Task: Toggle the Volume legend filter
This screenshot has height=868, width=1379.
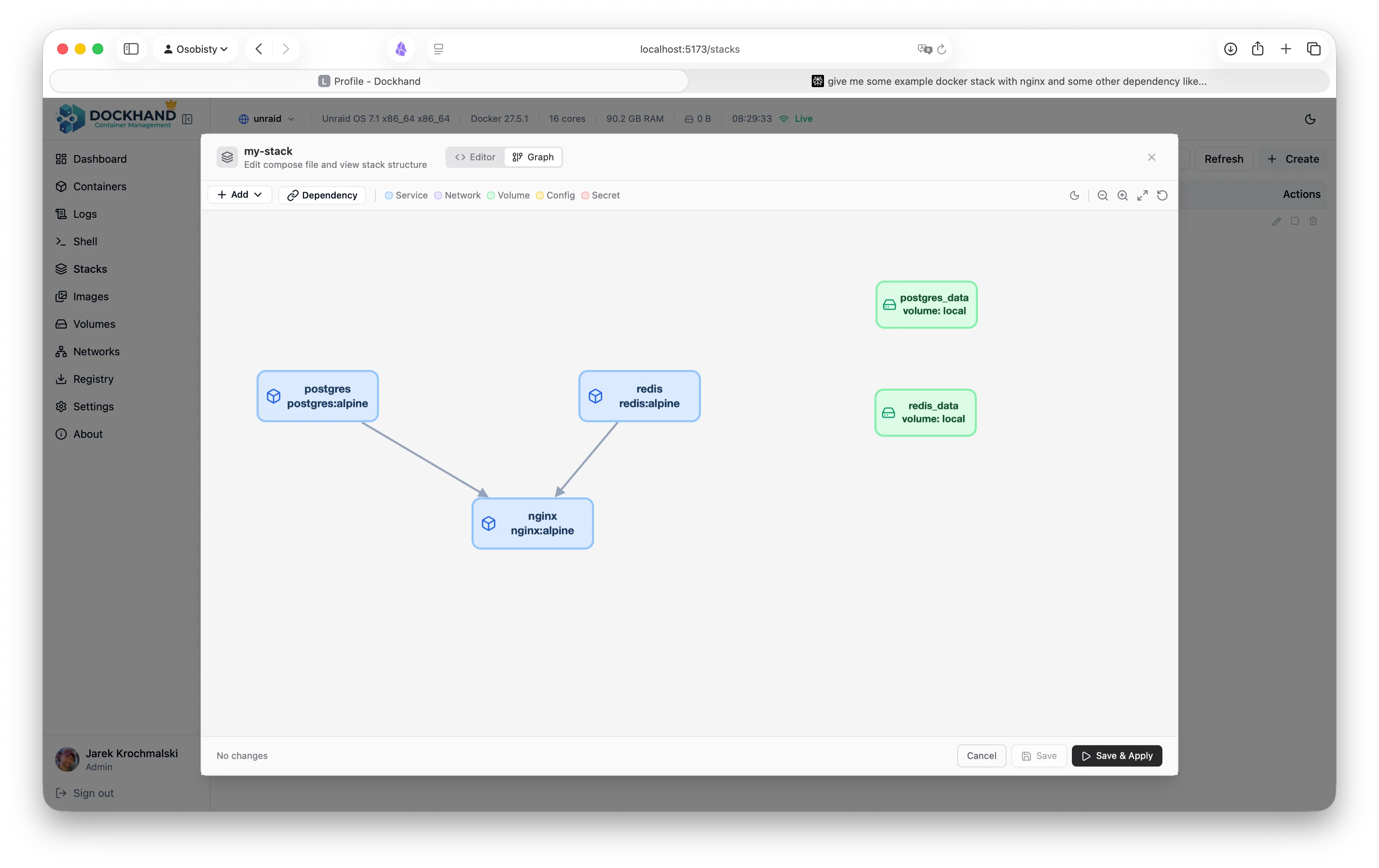Action: 507,195
